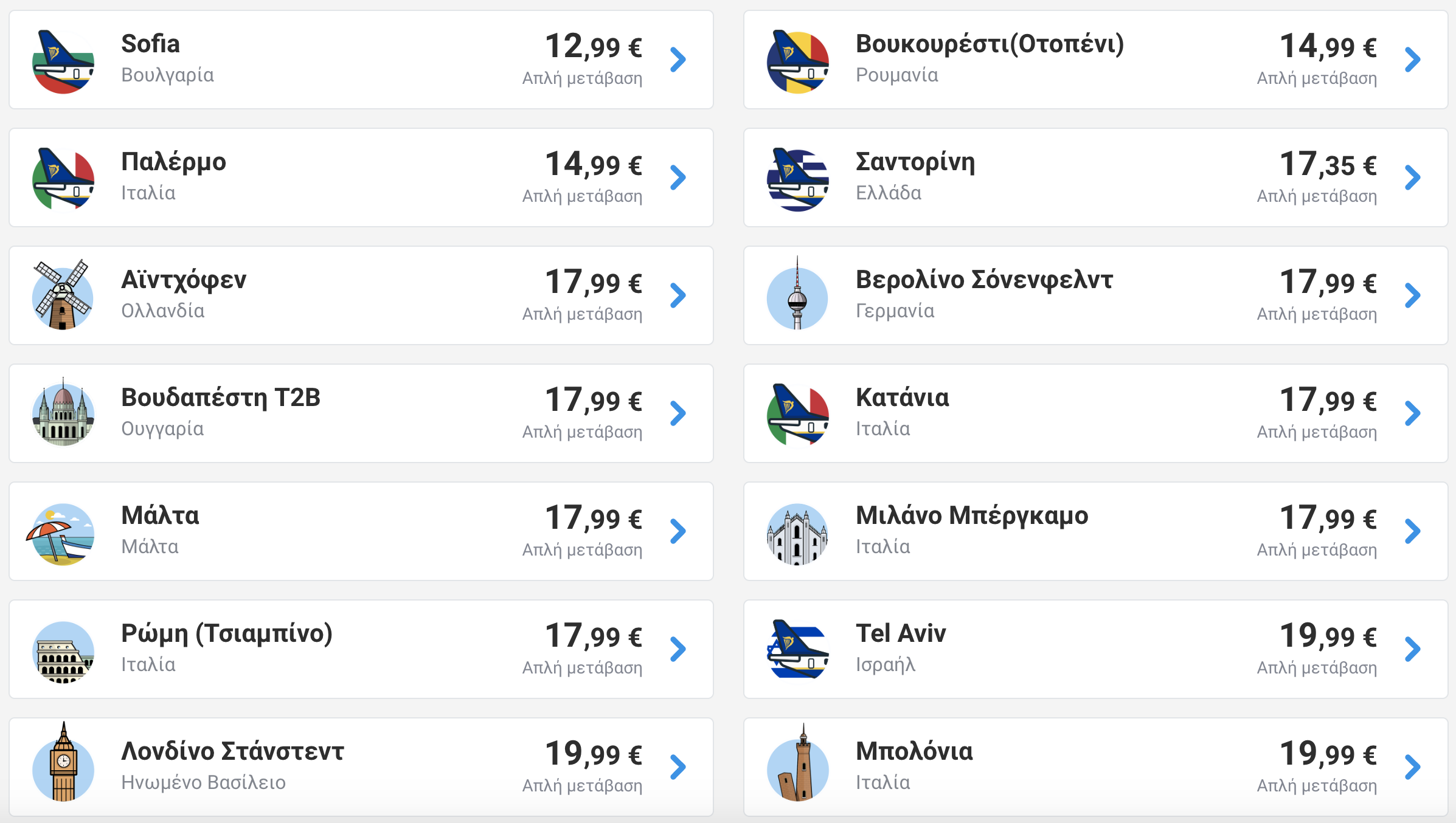The image size is (1456, 823).
Task: Click the Sofia 12,99 € price
Action: (594, 46)
